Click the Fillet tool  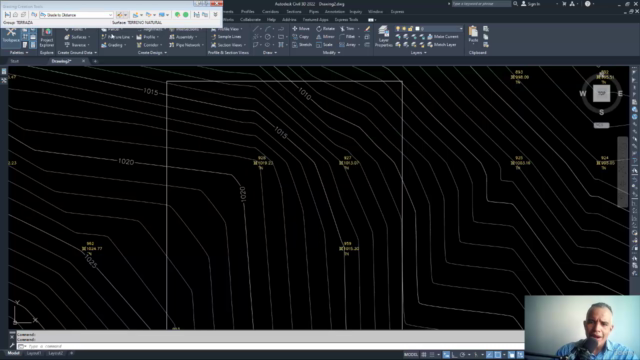point(348,37)
